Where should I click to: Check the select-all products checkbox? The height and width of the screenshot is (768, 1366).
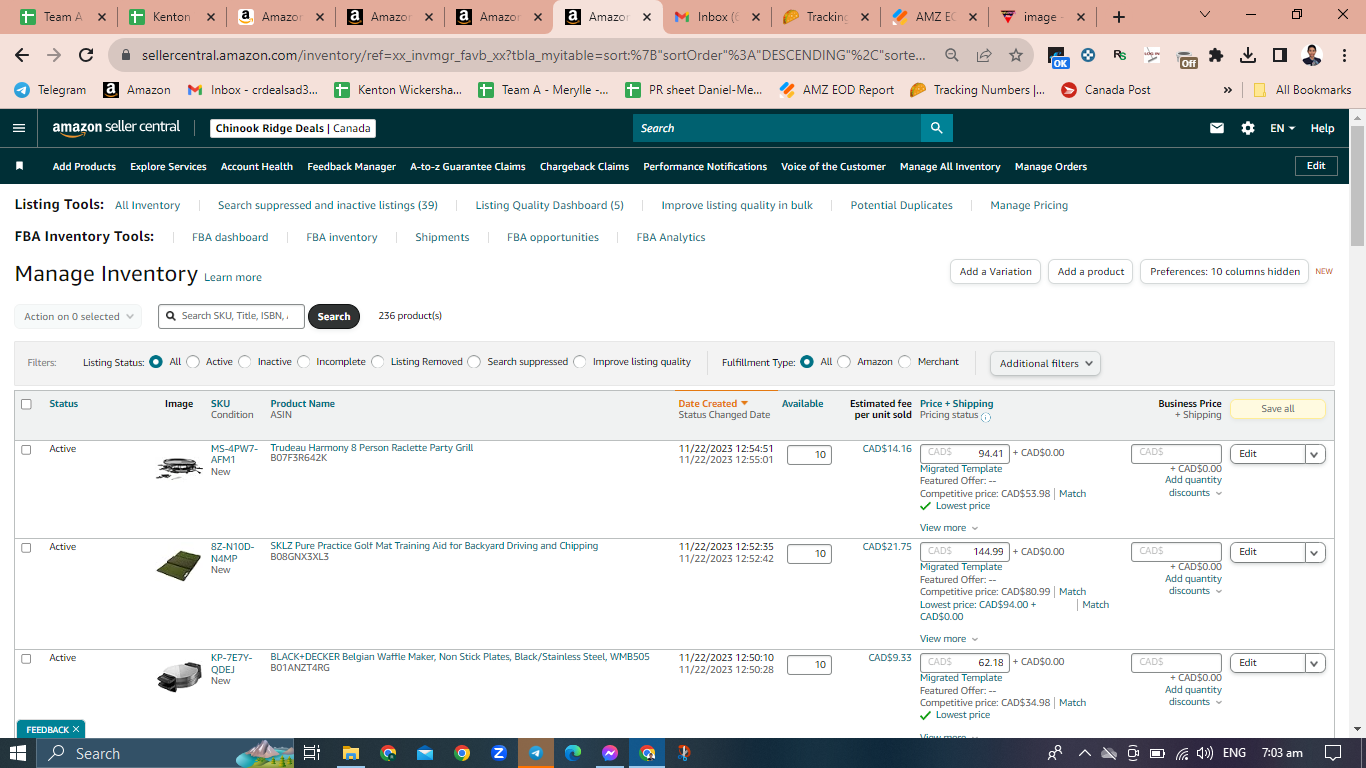(26, 404)
